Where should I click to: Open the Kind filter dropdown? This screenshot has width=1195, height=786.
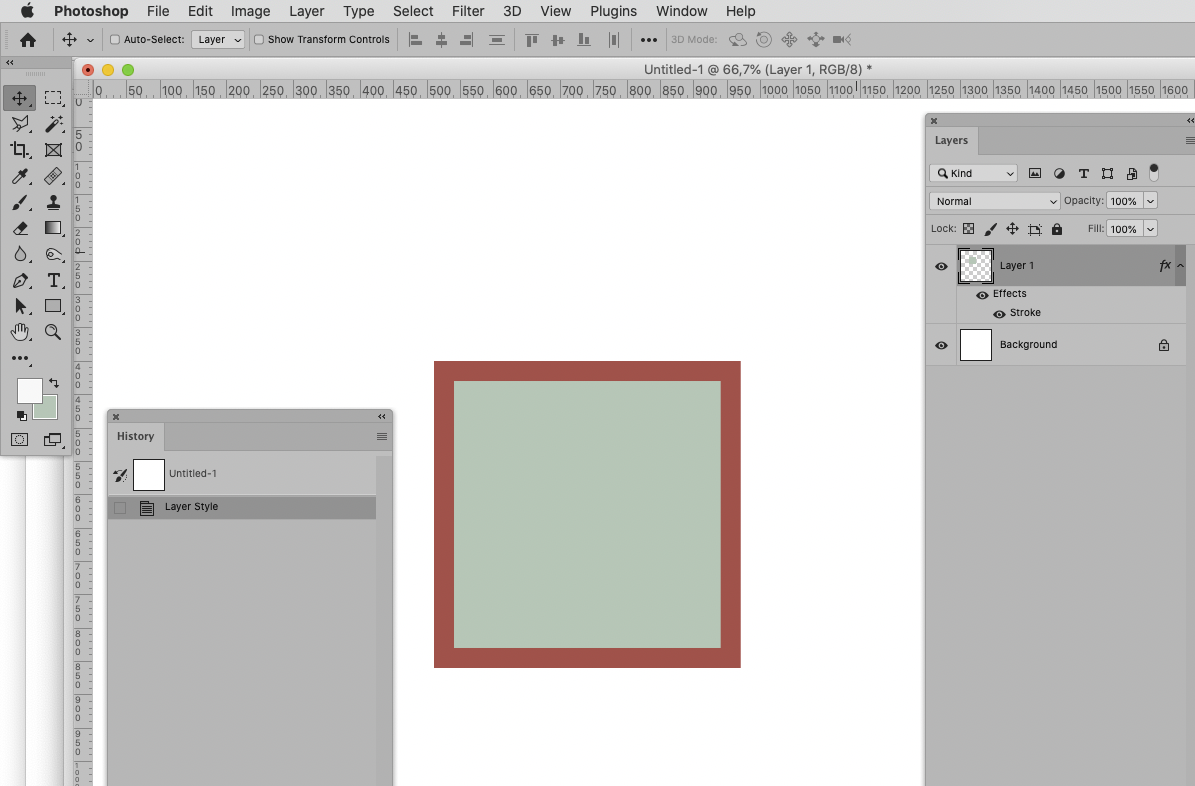tap(972, 172)
